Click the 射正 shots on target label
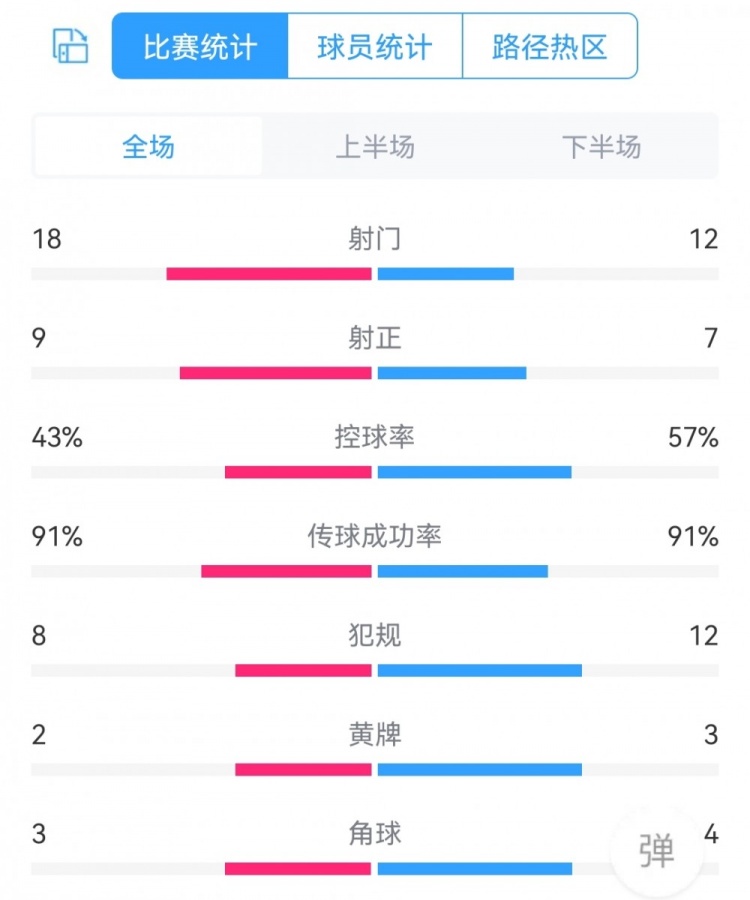 click(375, 338)
